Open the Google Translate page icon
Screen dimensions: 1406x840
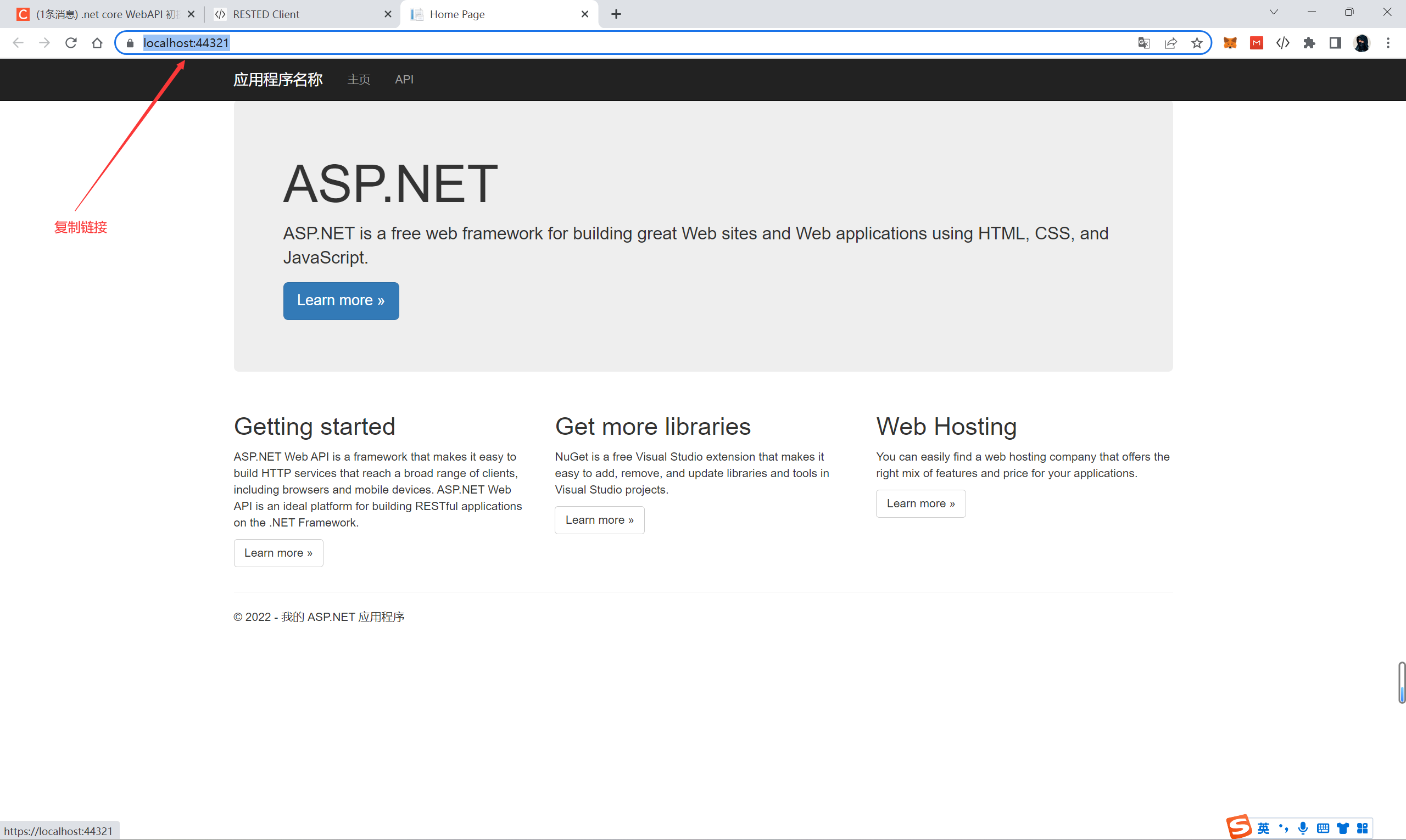point(1144,43)
